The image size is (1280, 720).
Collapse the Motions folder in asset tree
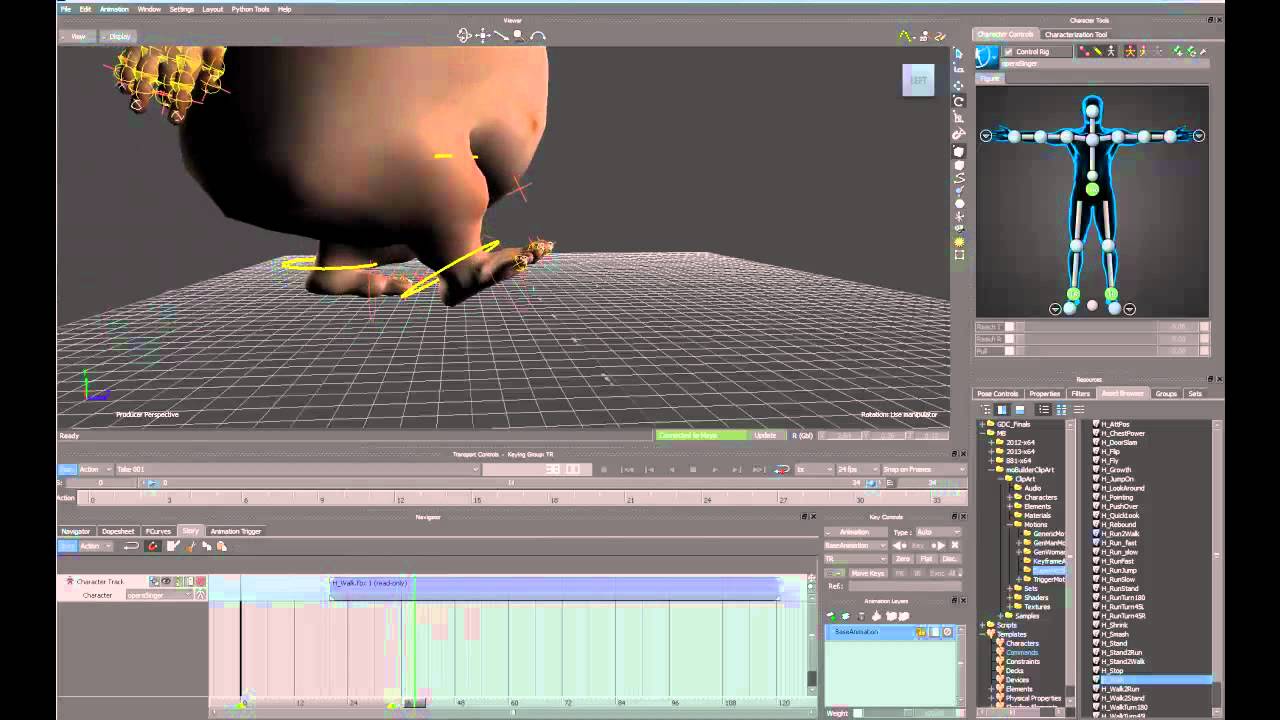pos(1009,524)
